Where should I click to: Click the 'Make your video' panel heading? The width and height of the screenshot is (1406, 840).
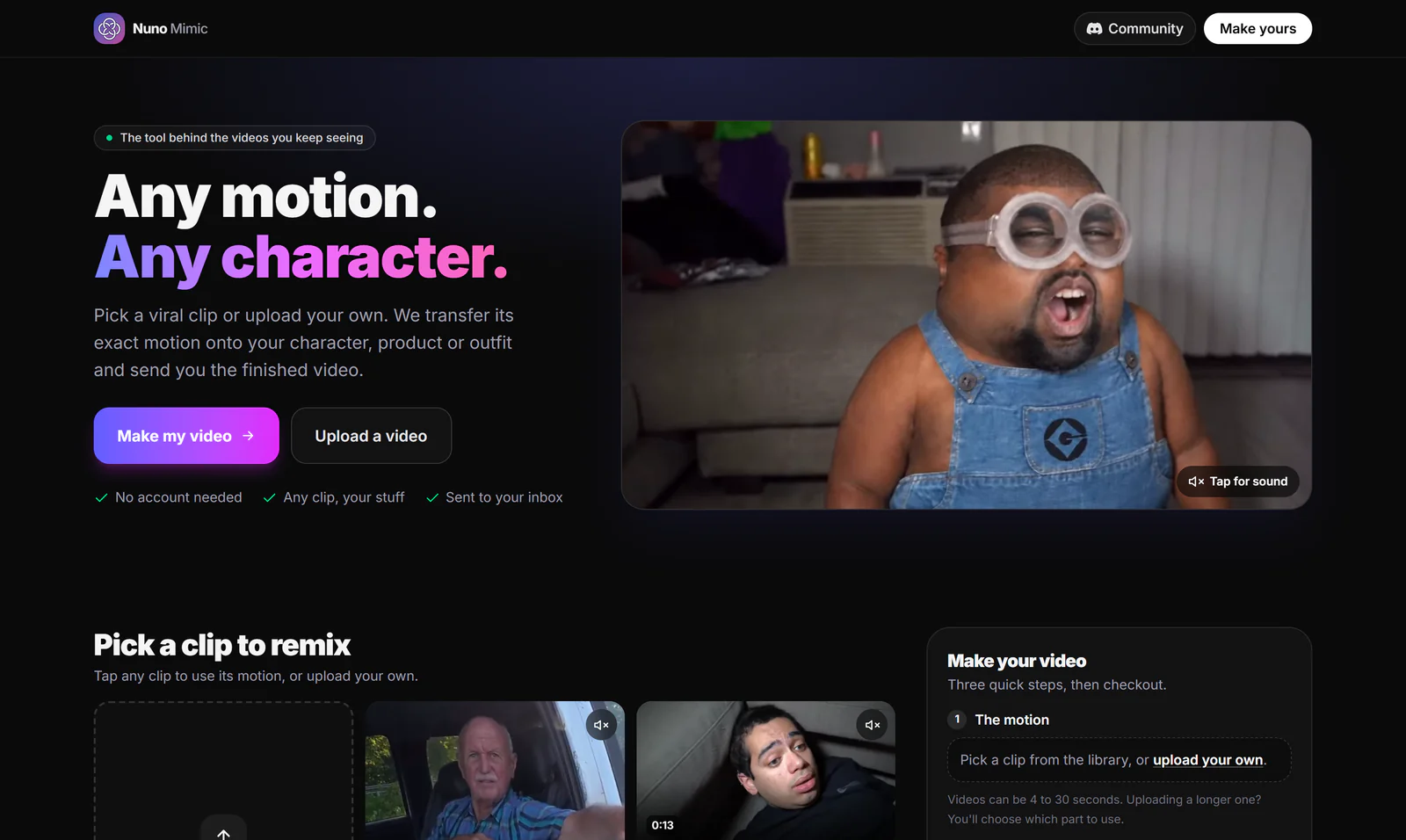click(x=1017, y=661)
